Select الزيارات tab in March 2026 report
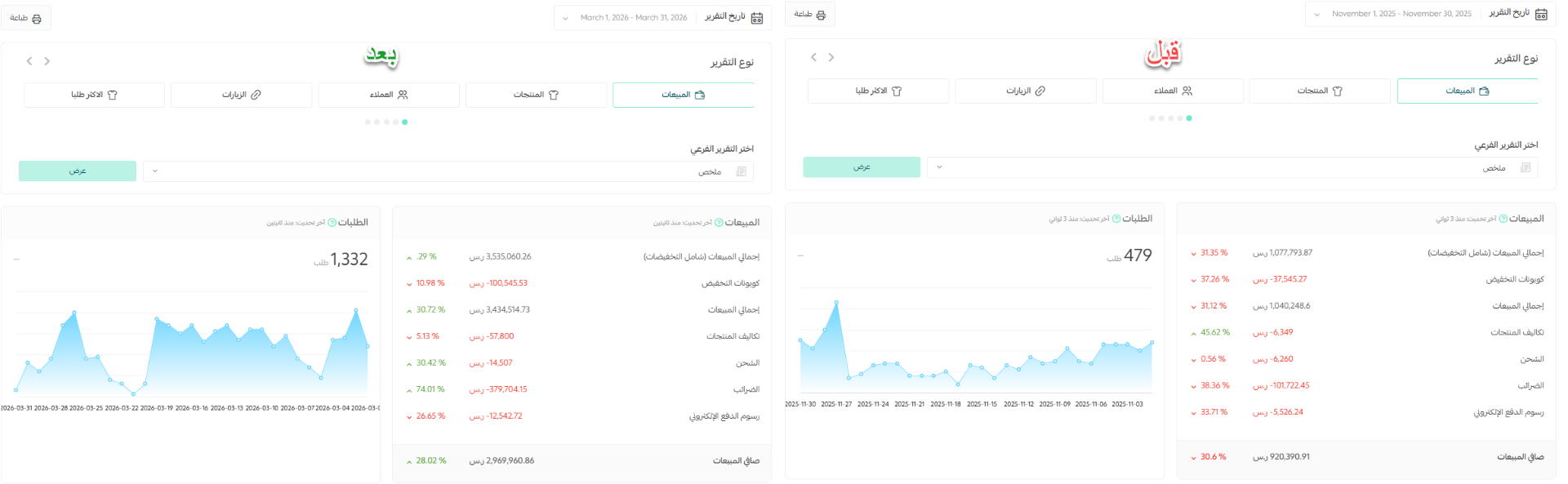The width and height of the screenshot is (1568, 484). point(241,95)
